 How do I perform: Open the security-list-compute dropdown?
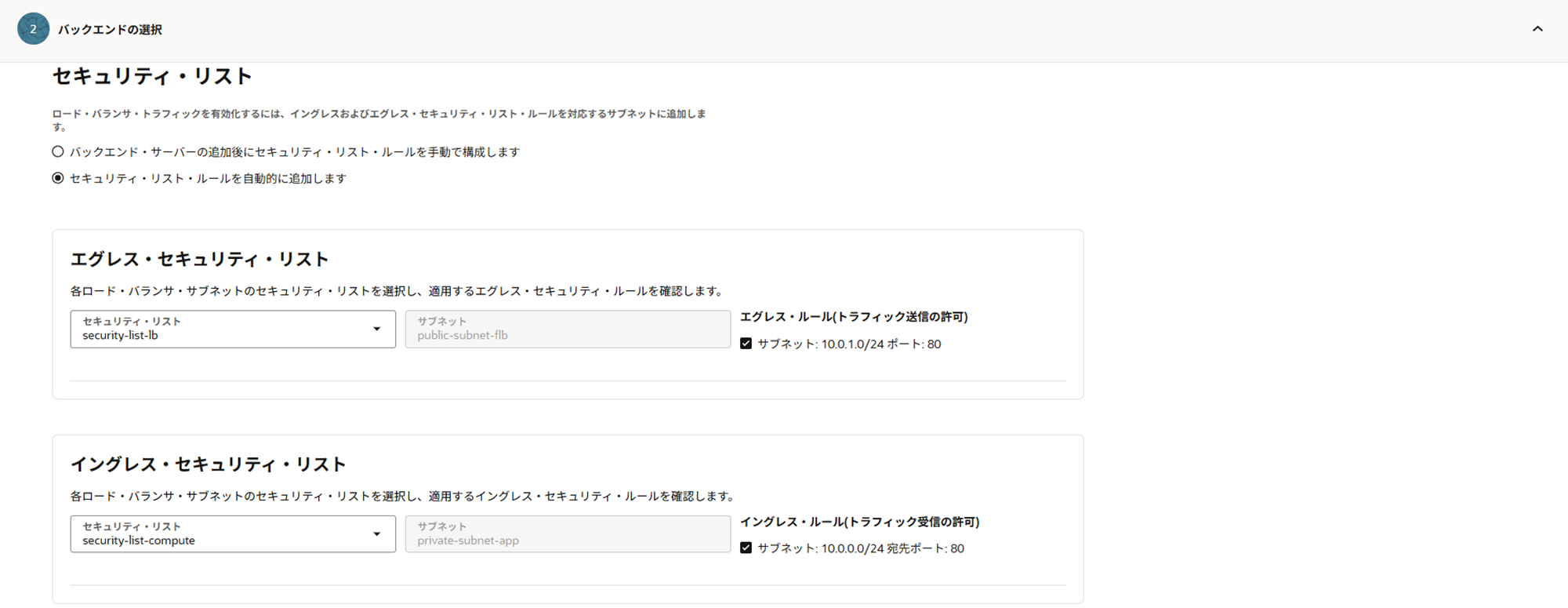pyautogui.click(x=233, y=533)
